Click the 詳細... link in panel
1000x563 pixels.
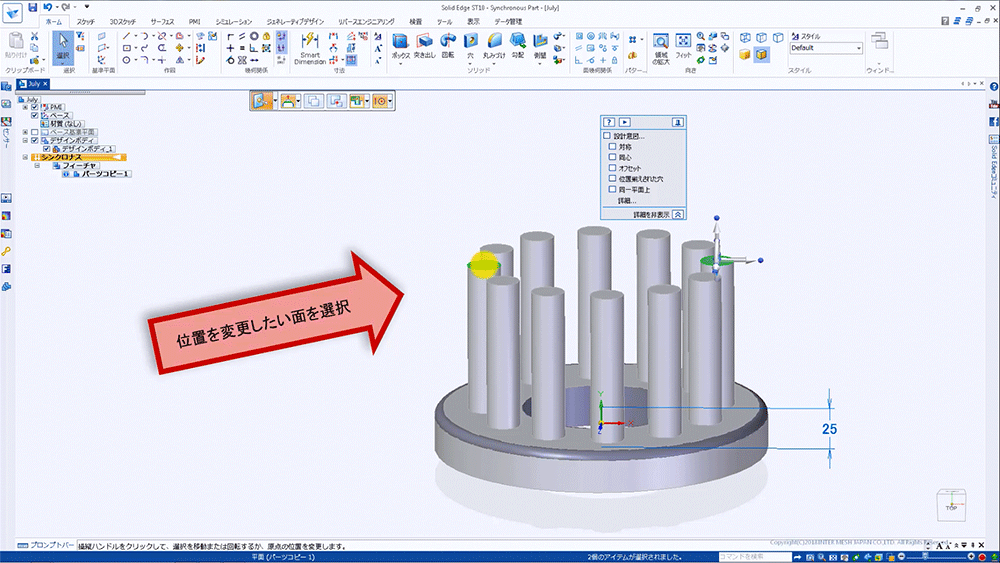coord(627,201)
